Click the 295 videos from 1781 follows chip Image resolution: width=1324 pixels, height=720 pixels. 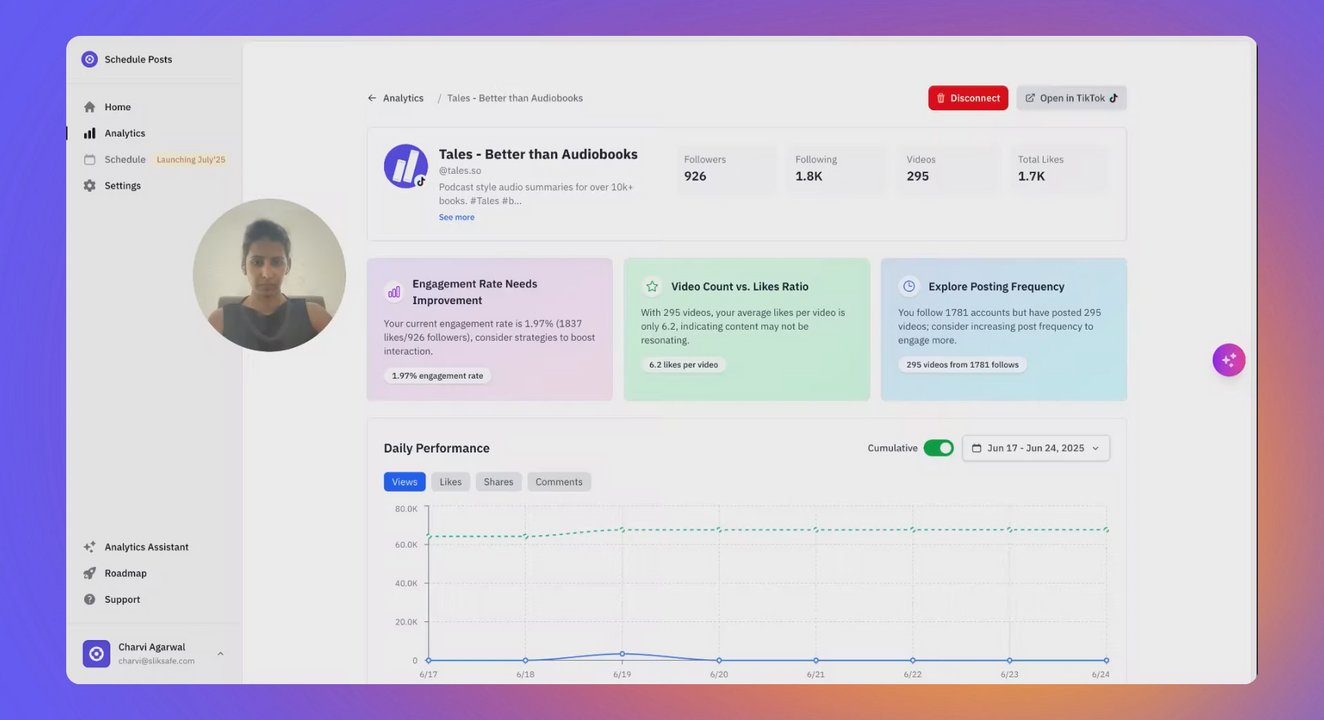[x=963, y=364]
